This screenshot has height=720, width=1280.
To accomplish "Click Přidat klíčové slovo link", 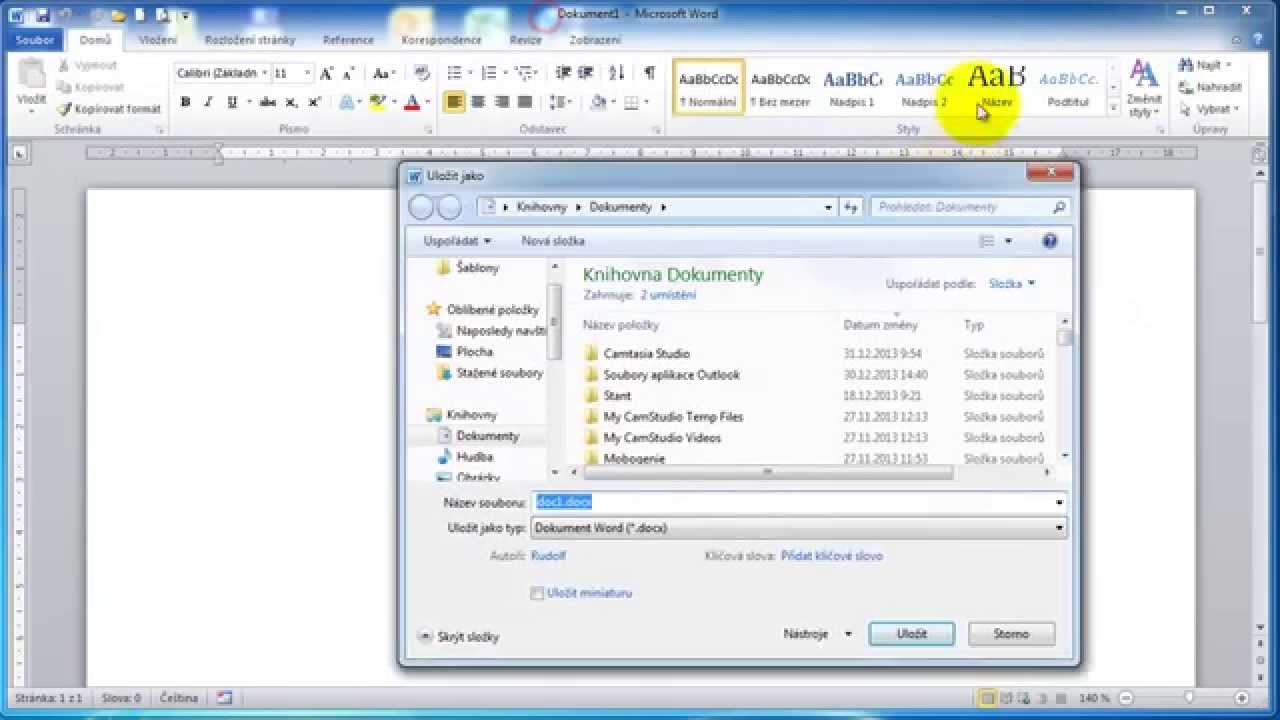I will click(x=831, y=556).
